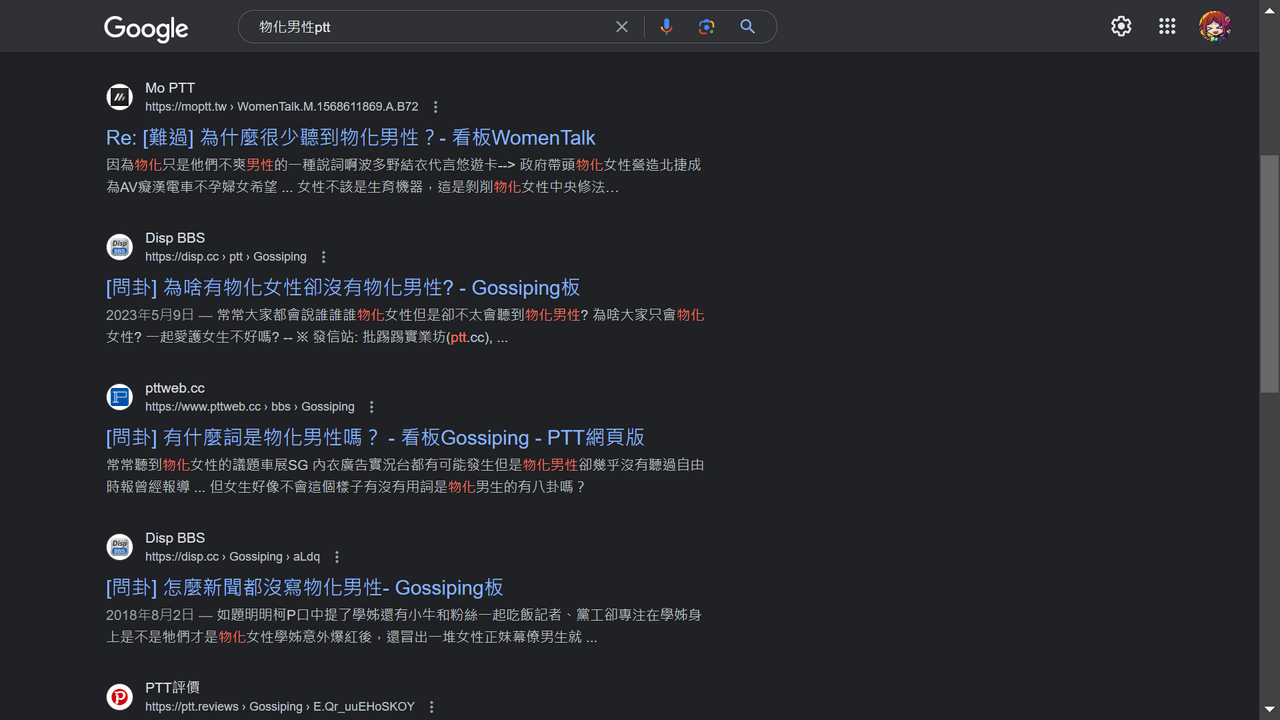Click the Mo PTT site favicon
This screenshot has width=1280, height=720.
pyautogui.click(x=120, y=97)
